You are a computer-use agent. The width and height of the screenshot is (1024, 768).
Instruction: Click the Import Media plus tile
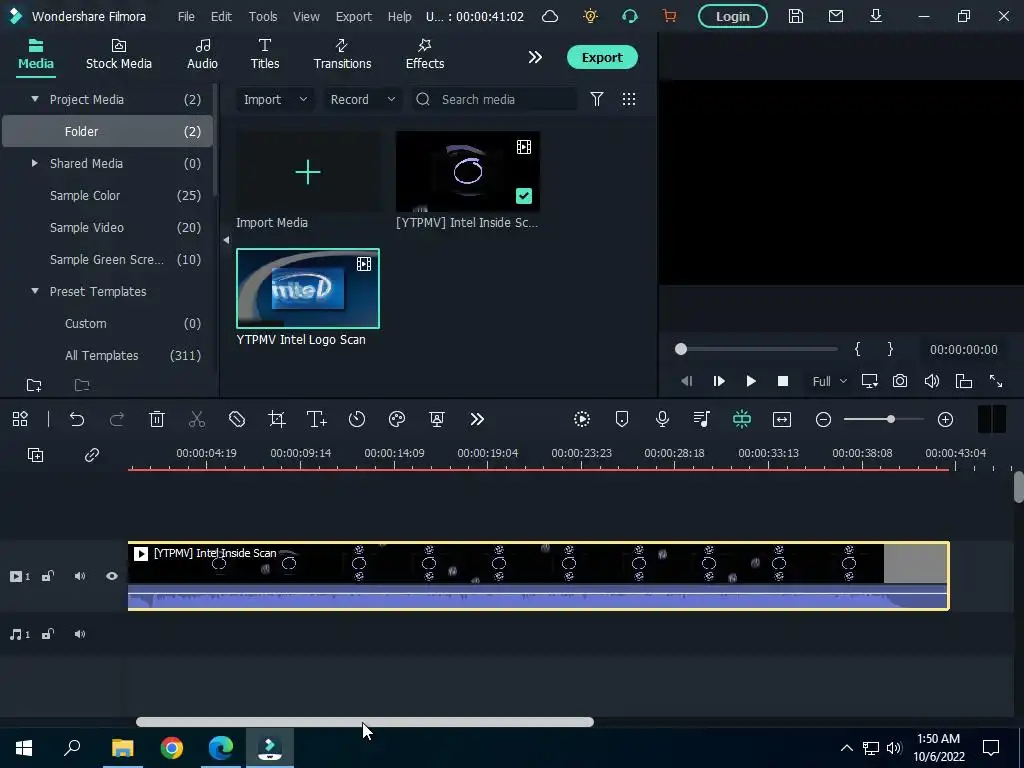coord(308,172)
